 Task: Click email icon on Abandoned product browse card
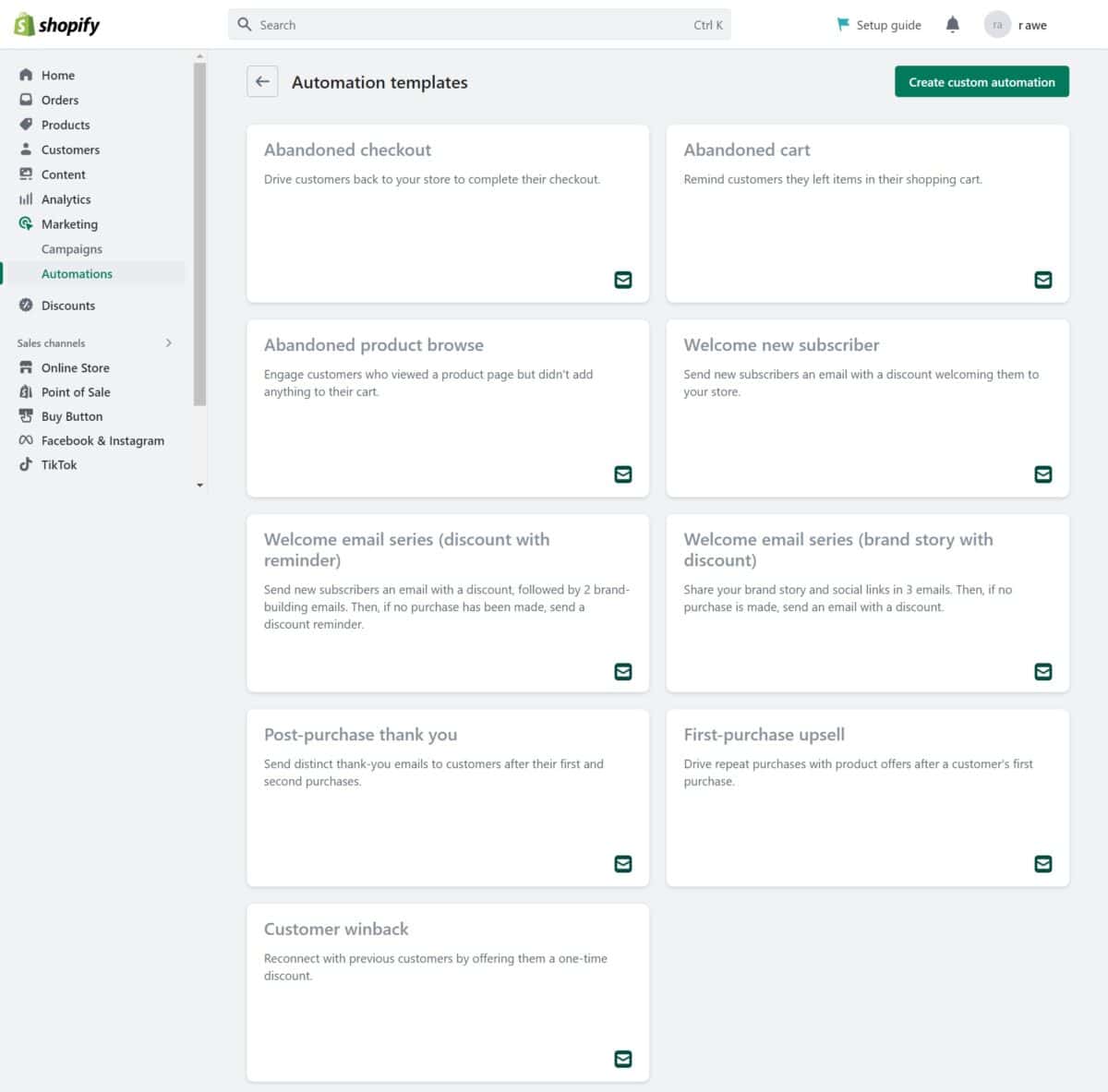(623, 474)
